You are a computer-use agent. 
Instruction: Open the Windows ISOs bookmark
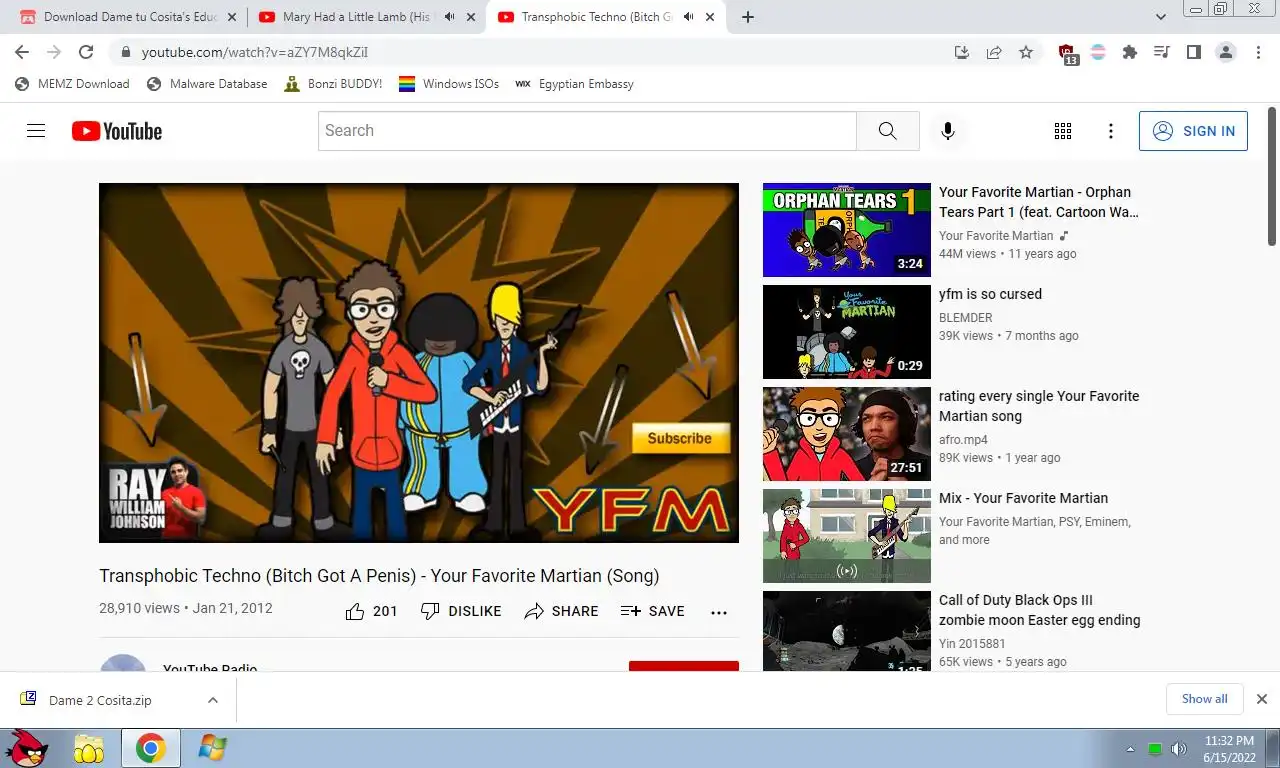449,84
